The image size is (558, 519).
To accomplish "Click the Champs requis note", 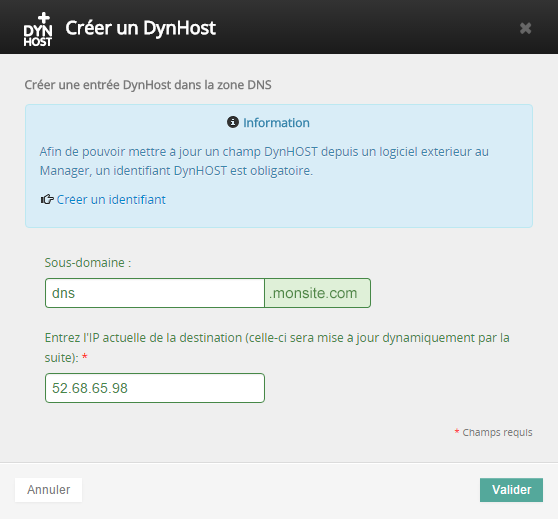I will pyautogui.click(x=497, y=432).
